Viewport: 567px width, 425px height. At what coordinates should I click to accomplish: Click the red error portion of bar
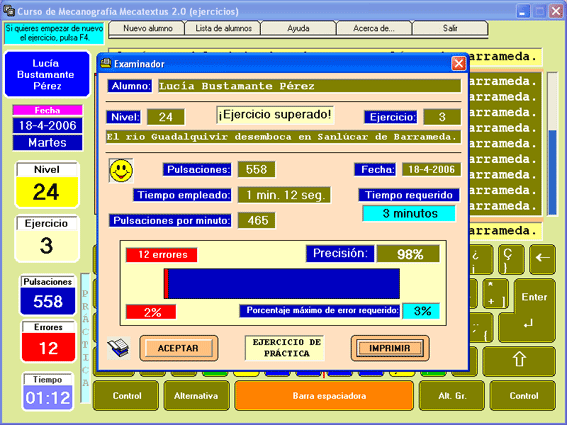pos(166,284)
